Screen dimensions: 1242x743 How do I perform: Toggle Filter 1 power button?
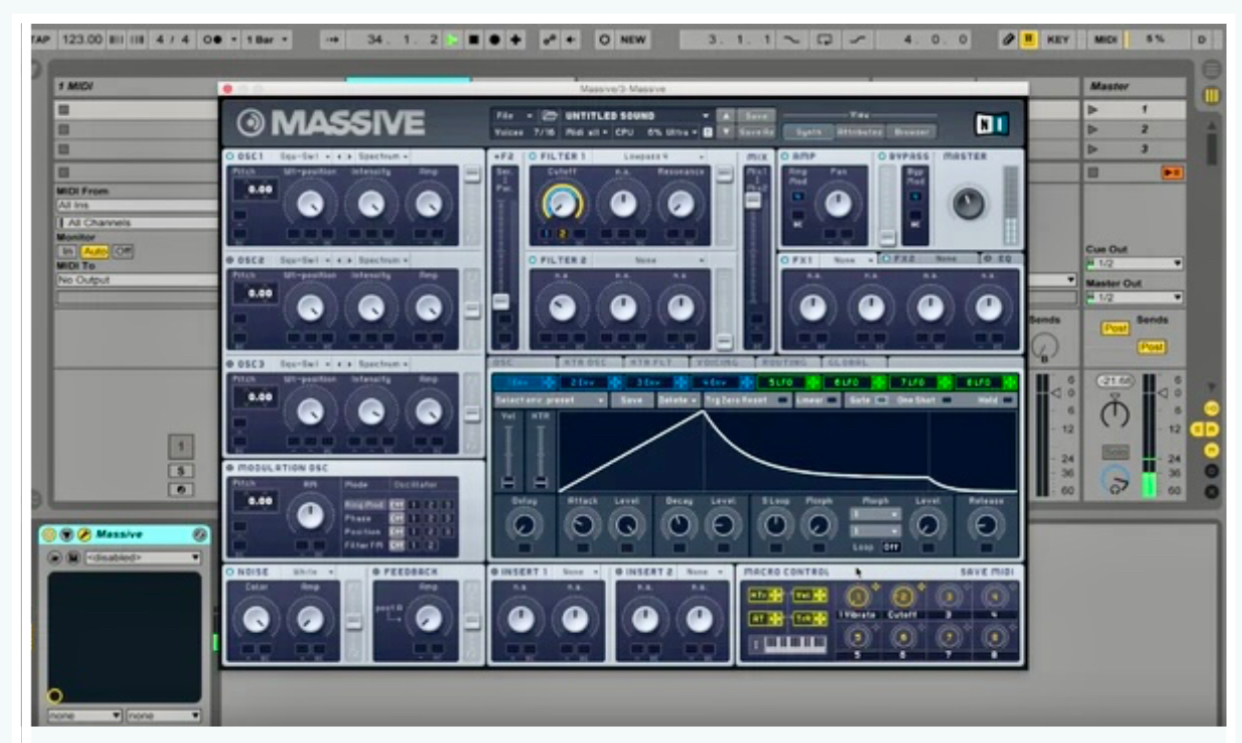[x=533, y=157]
